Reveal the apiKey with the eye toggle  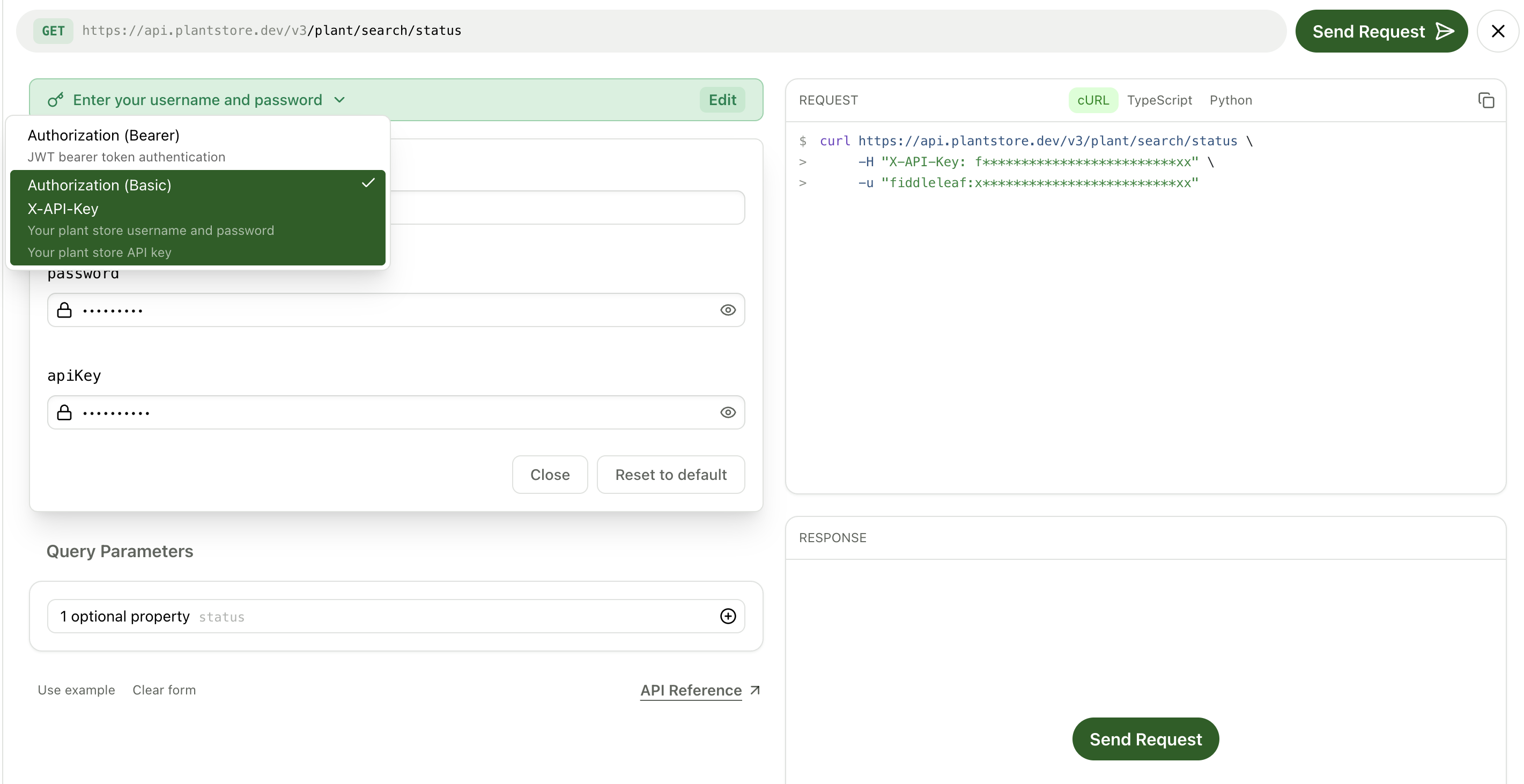(728, 412)
